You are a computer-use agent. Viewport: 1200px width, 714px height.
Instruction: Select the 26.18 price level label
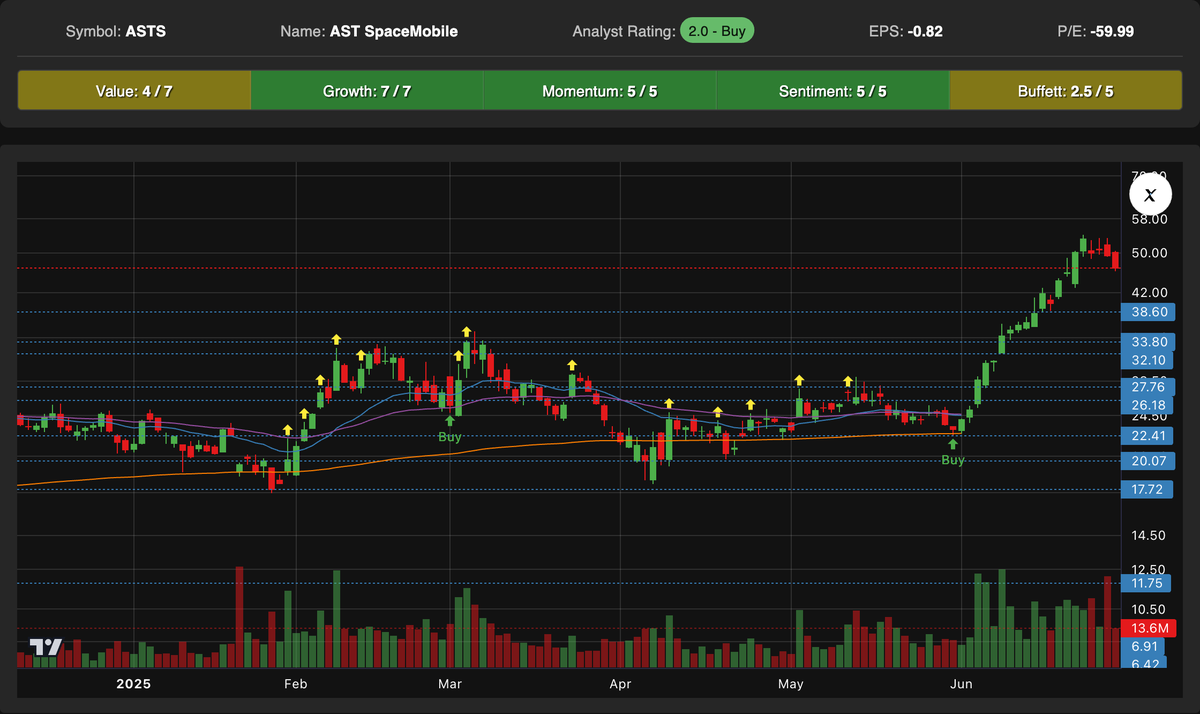point(1147,405)
